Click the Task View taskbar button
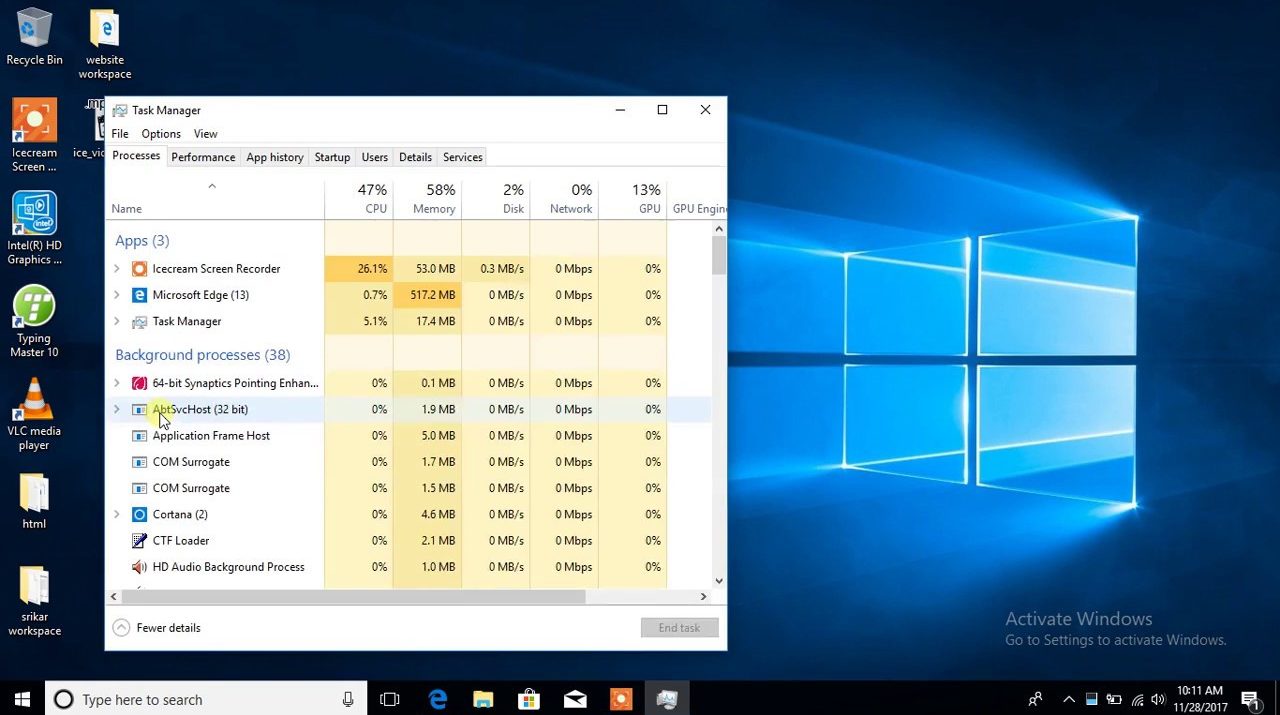 point(390,700)
